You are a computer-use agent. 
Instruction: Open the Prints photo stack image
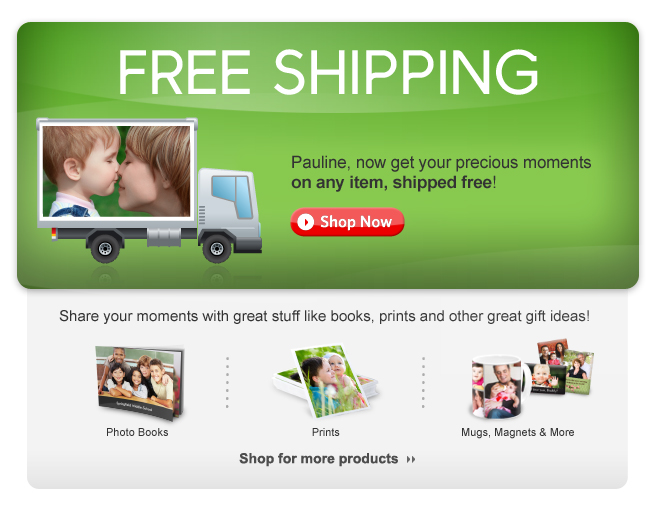(326, 381)
